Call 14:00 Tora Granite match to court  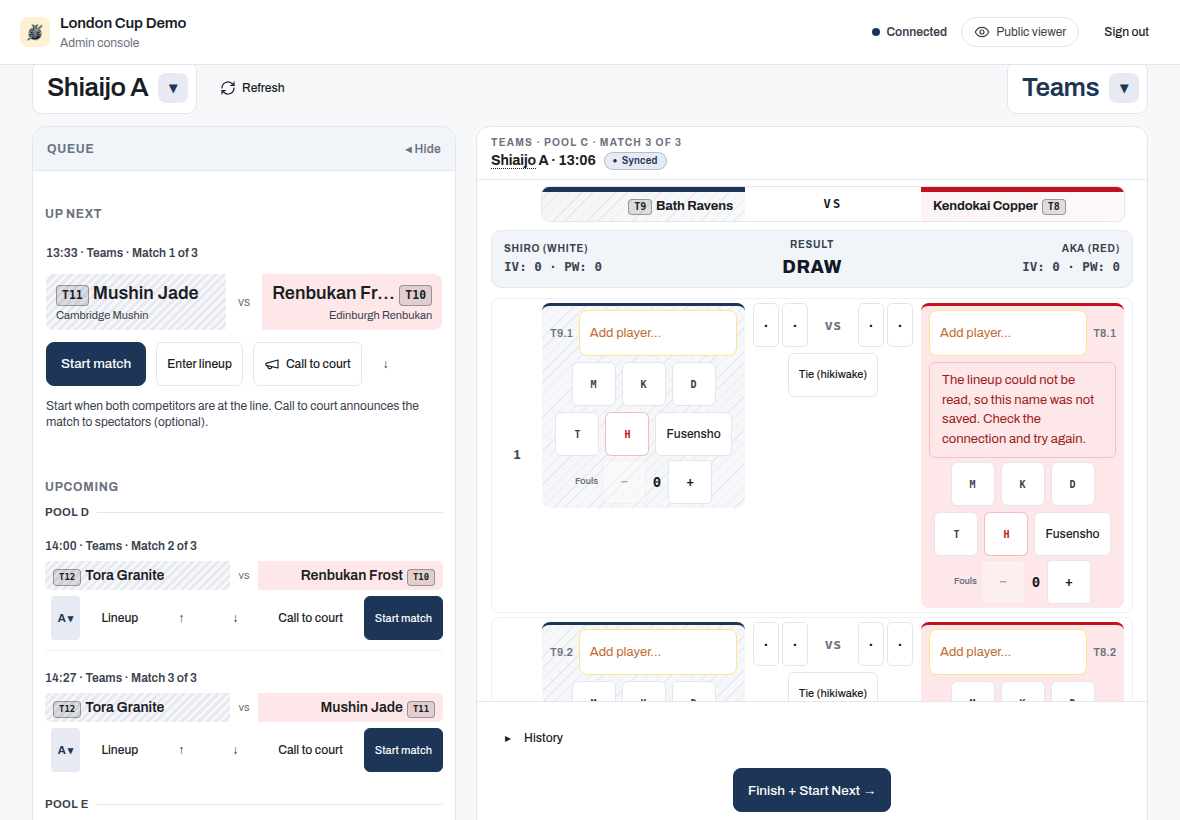point(310,618)
